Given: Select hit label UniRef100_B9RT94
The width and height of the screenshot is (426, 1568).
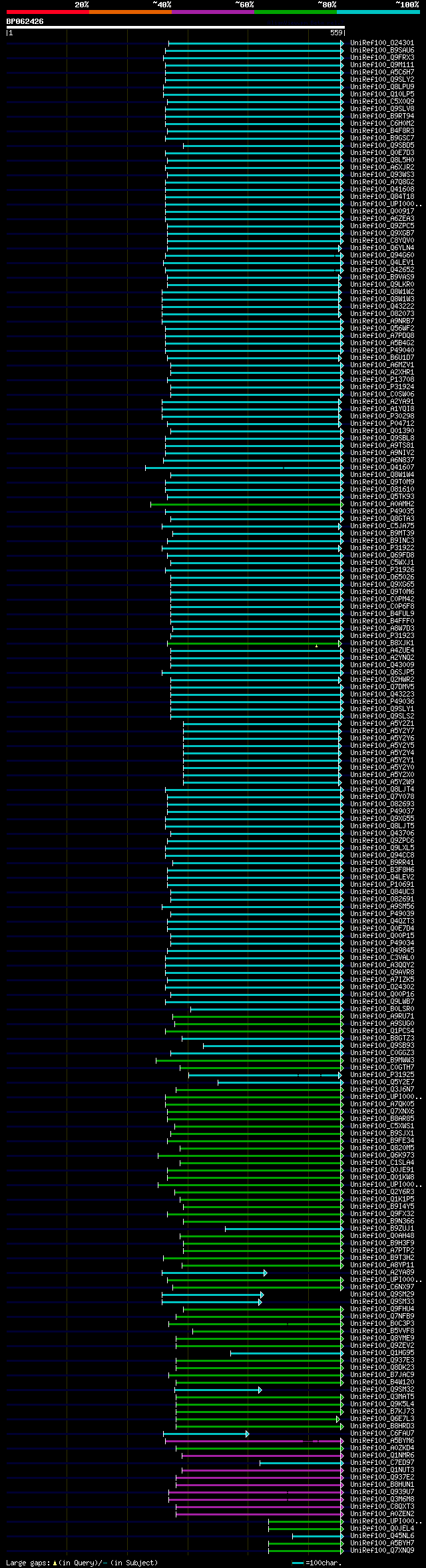Looking at the screenshot, I should coord(382,116).
